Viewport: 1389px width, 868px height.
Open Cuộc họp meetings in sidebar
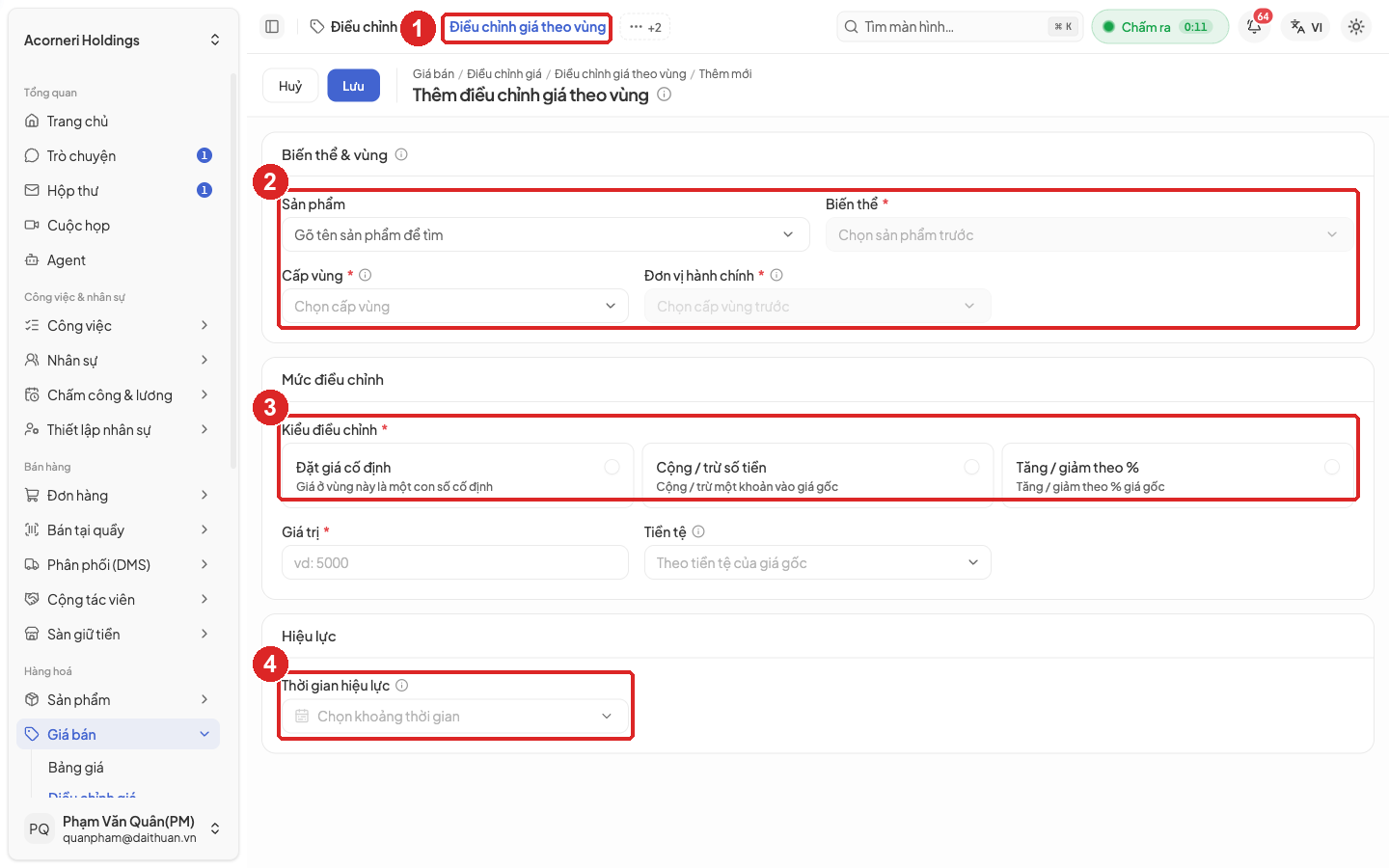pos(118,226)
